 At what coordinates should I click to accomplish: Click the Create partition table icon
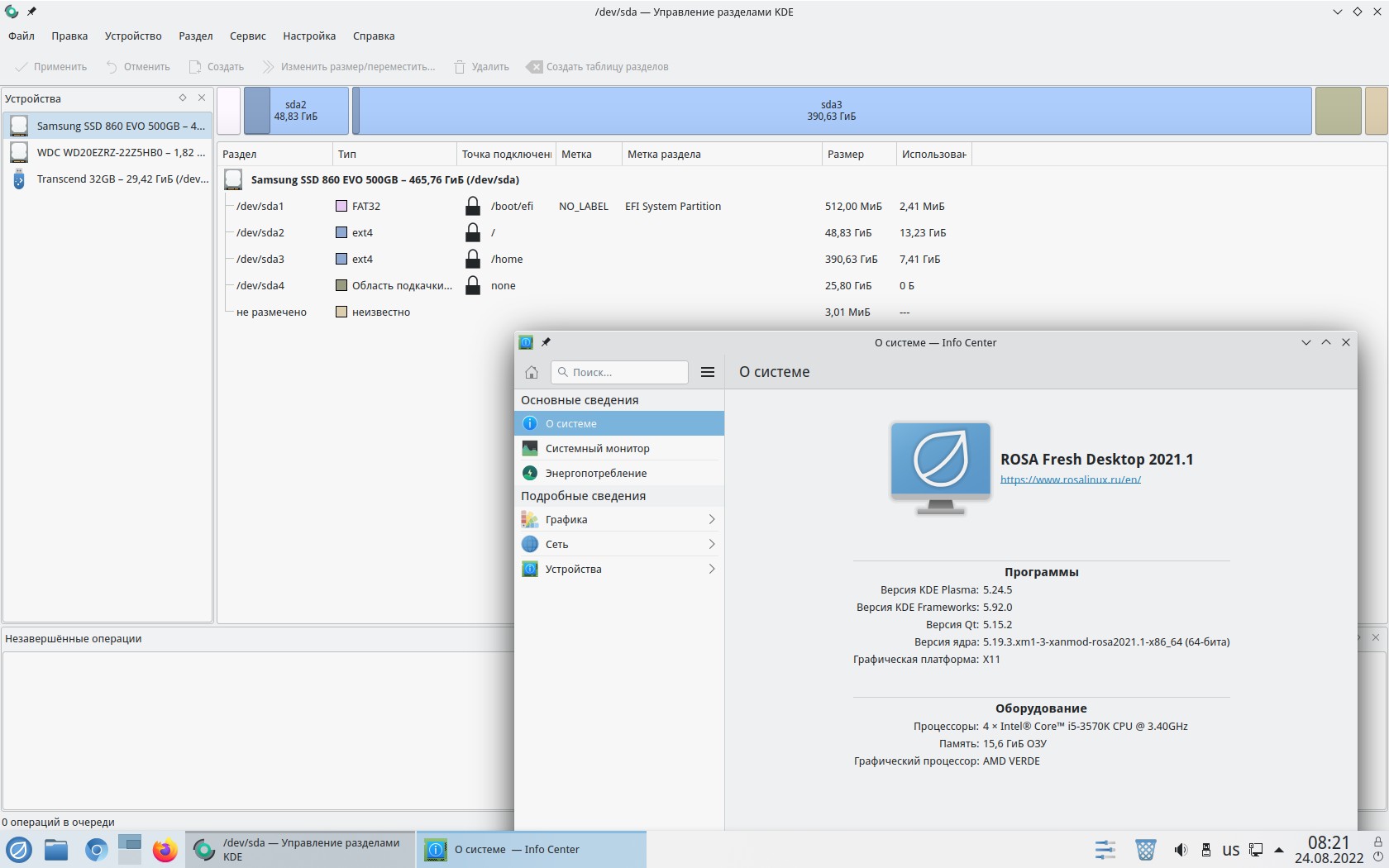click(x=535, y=67)
